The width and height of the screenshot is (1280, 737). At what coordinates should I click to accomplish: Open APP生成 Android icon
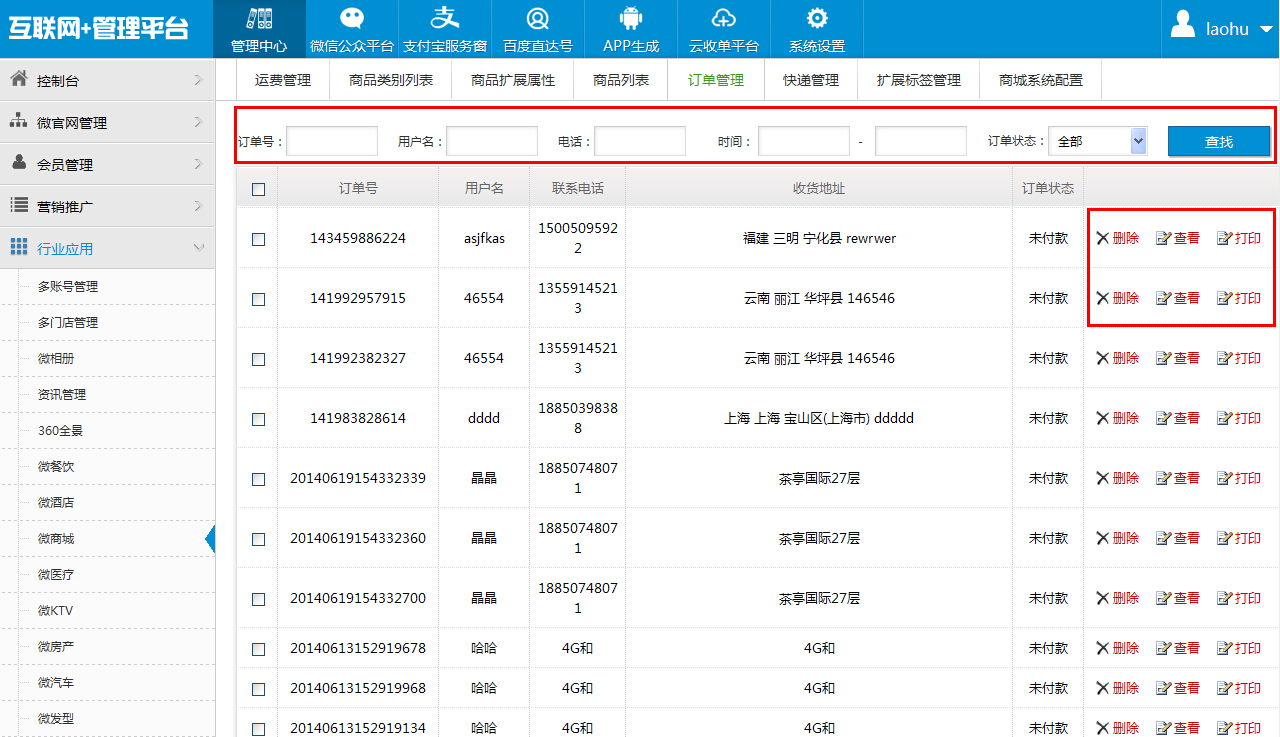tap(631, 18)
